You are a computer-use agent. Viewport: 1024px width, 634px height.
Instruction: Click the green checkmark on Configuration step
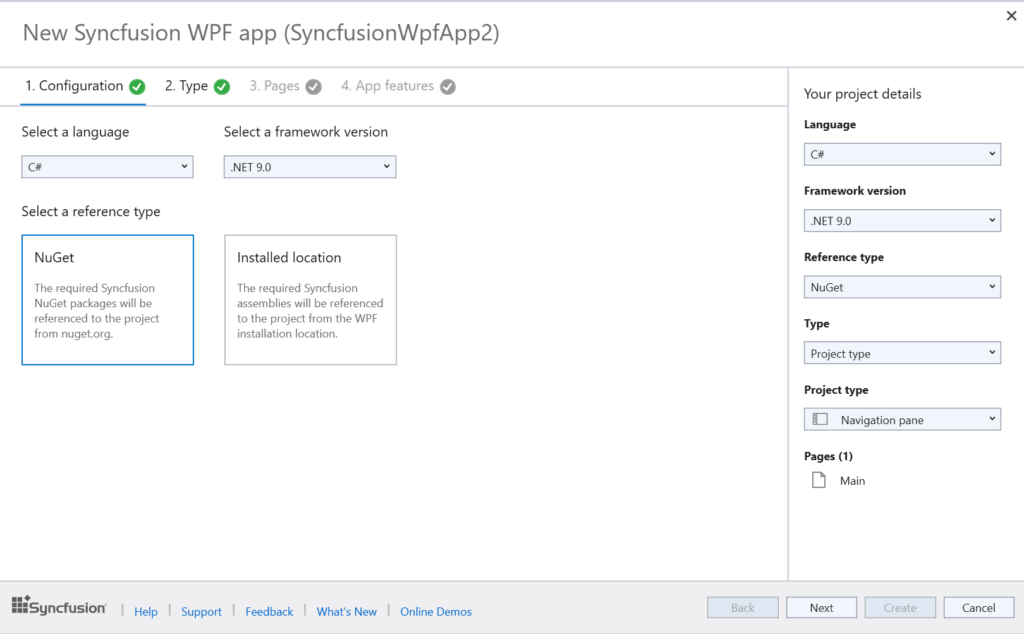(x=135, y=86)
